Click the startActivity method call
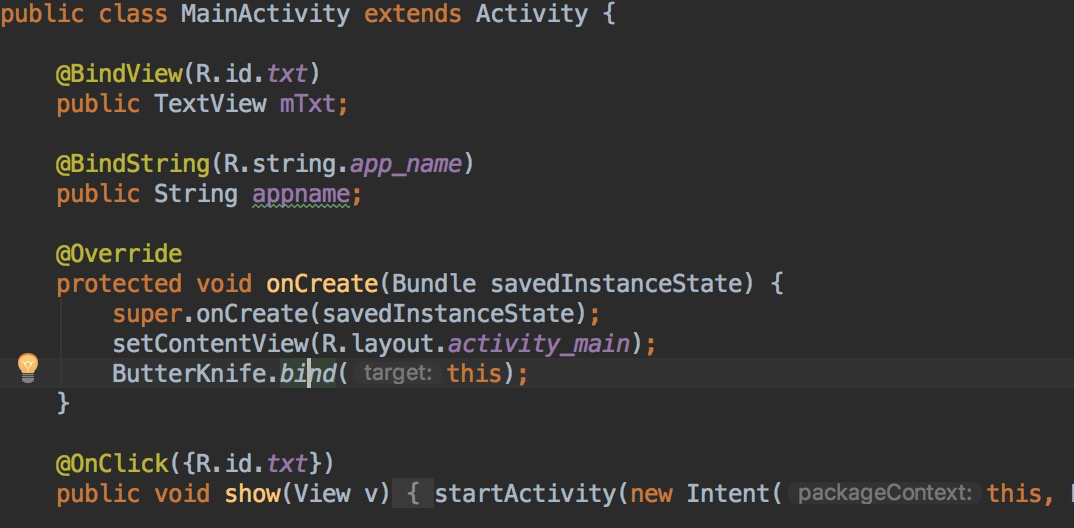 coord(524,494)
